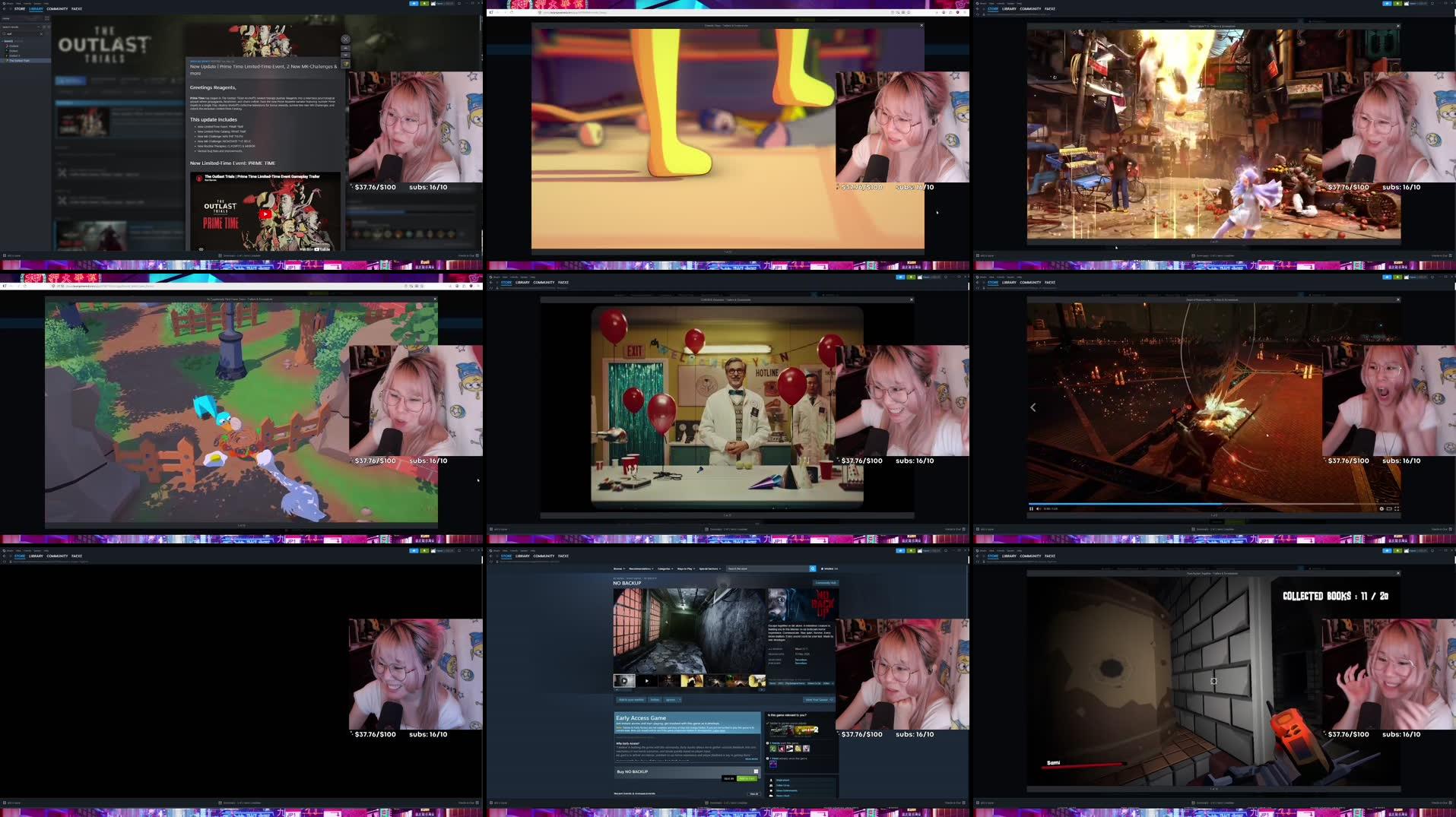The height and width of the screenshot is (817, 1456).
Task: Focus store search field on NO BACKUP page
Action: point(767,568)
